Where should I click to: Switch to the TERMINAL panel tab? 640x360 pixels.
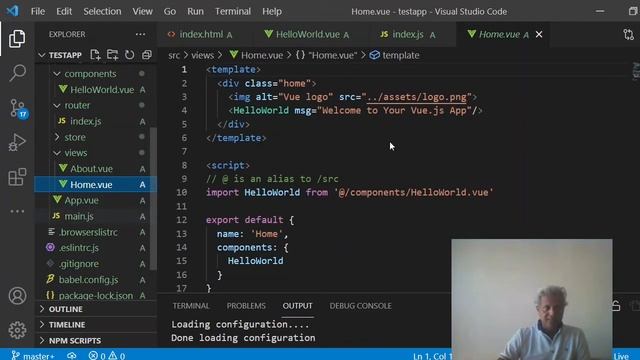tap(191, 306)
